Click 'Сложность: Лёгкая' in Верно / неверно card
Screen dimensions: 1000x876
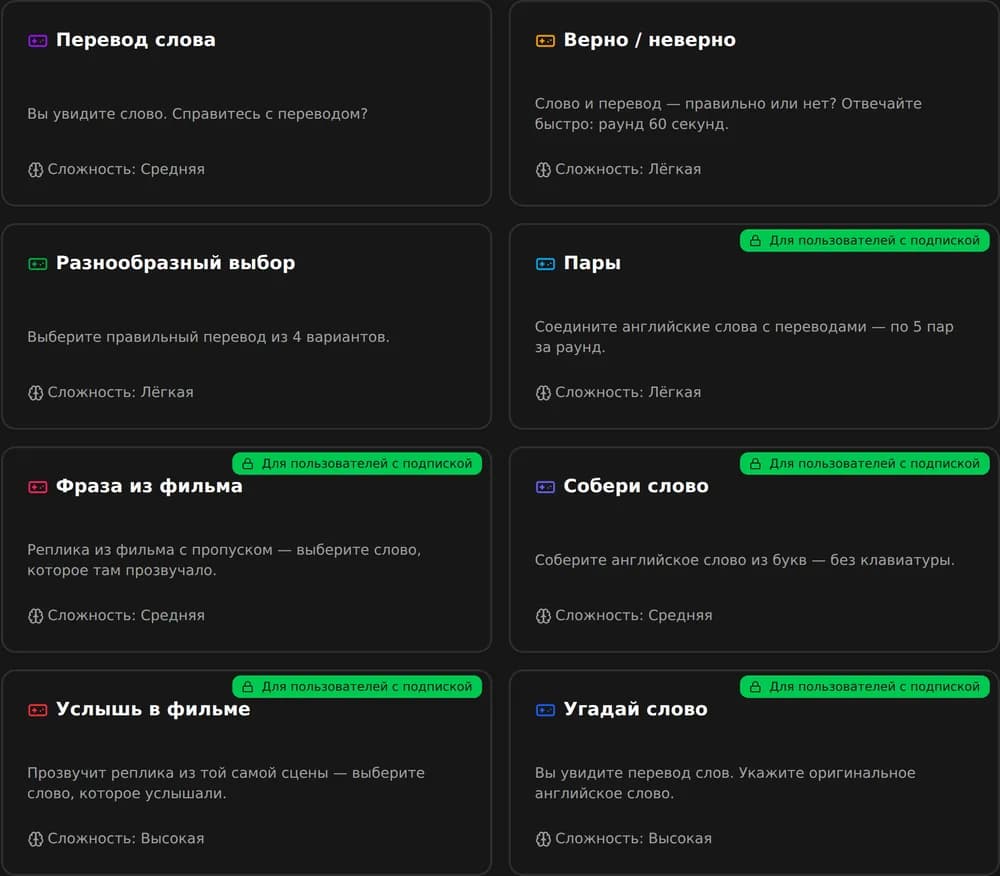click(628, 170)
